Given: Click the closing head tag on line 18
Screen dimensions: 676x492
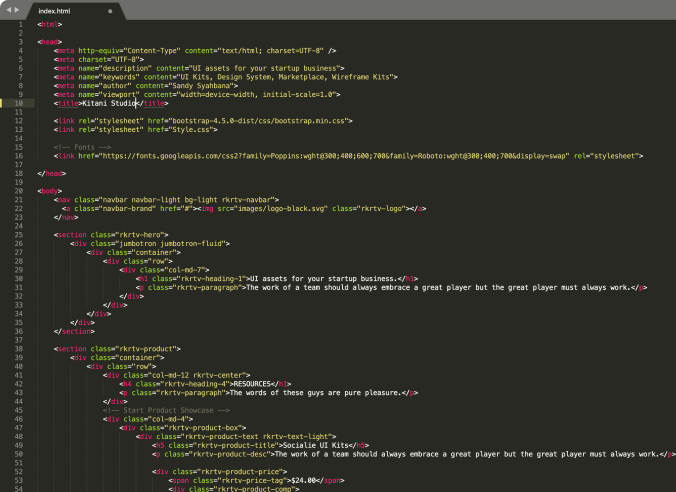Looking at the screenshot, I should pyautogui.click(x=52, y=173).
